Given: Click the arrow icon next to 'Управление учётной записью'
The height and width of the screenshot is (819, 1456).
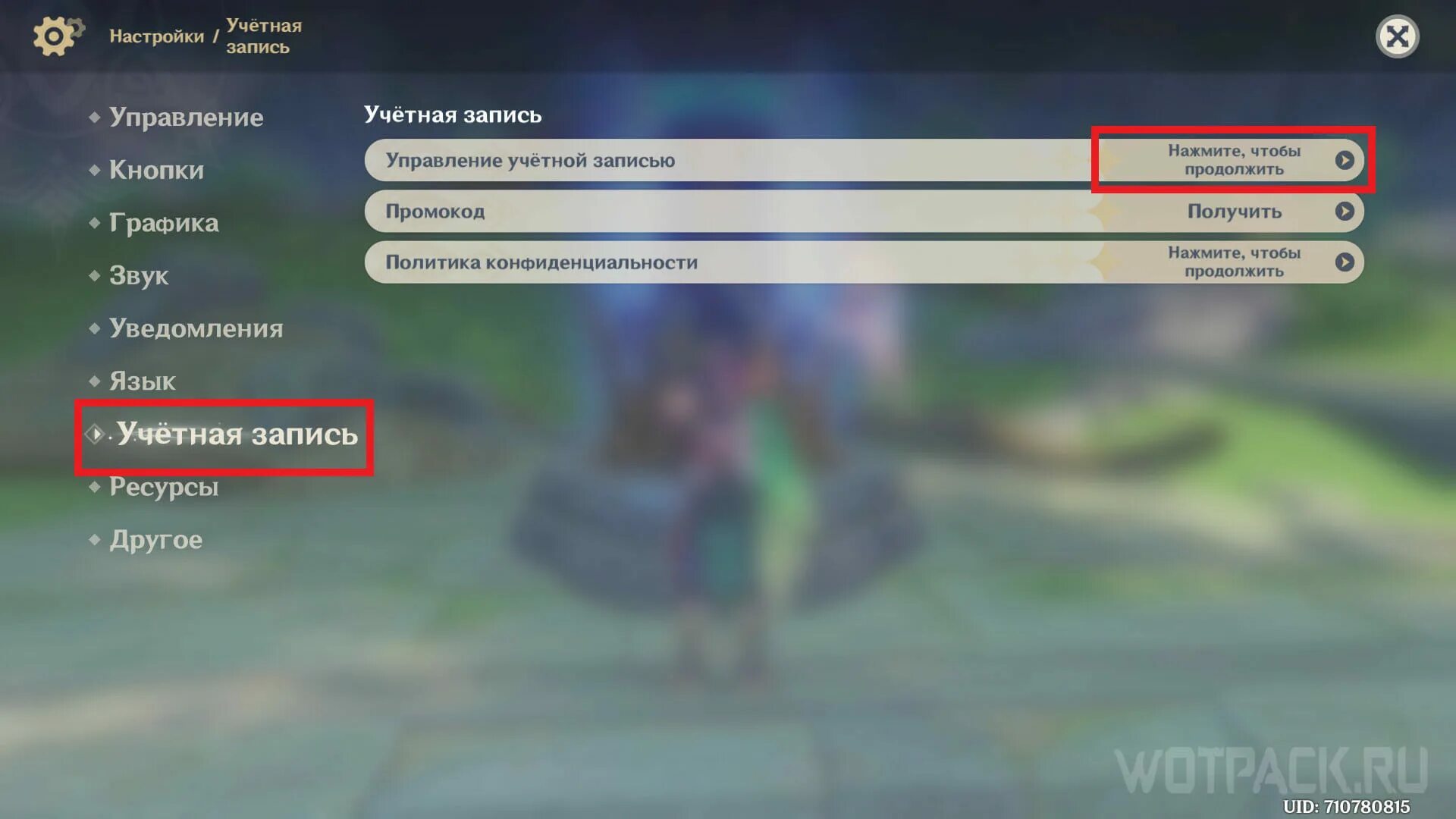Looking at the screenshot, I should [1345, 160].
